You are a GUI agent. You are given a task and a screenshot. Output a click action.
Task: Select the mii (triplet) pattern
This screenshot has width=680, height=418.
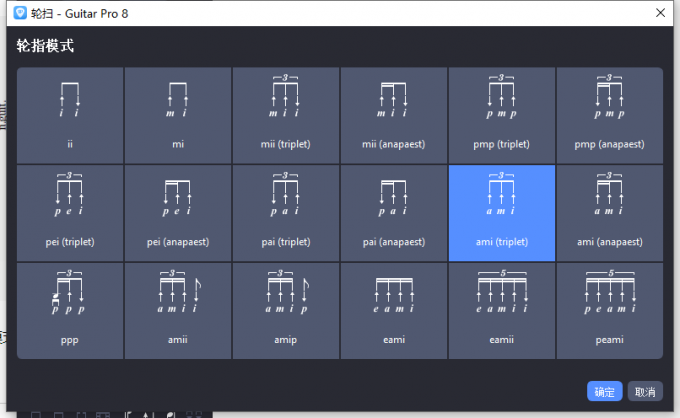tap(286, 115)
